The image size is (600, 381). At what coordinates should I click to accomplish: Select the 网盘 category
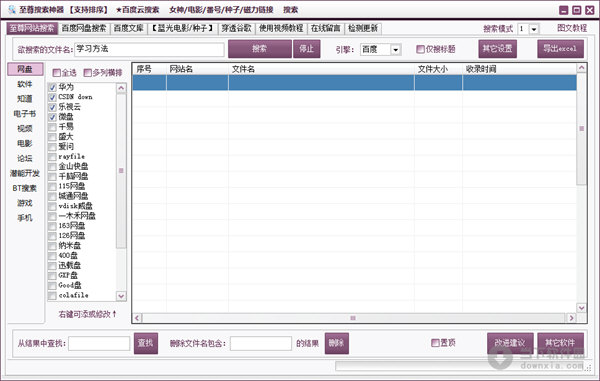25,69
